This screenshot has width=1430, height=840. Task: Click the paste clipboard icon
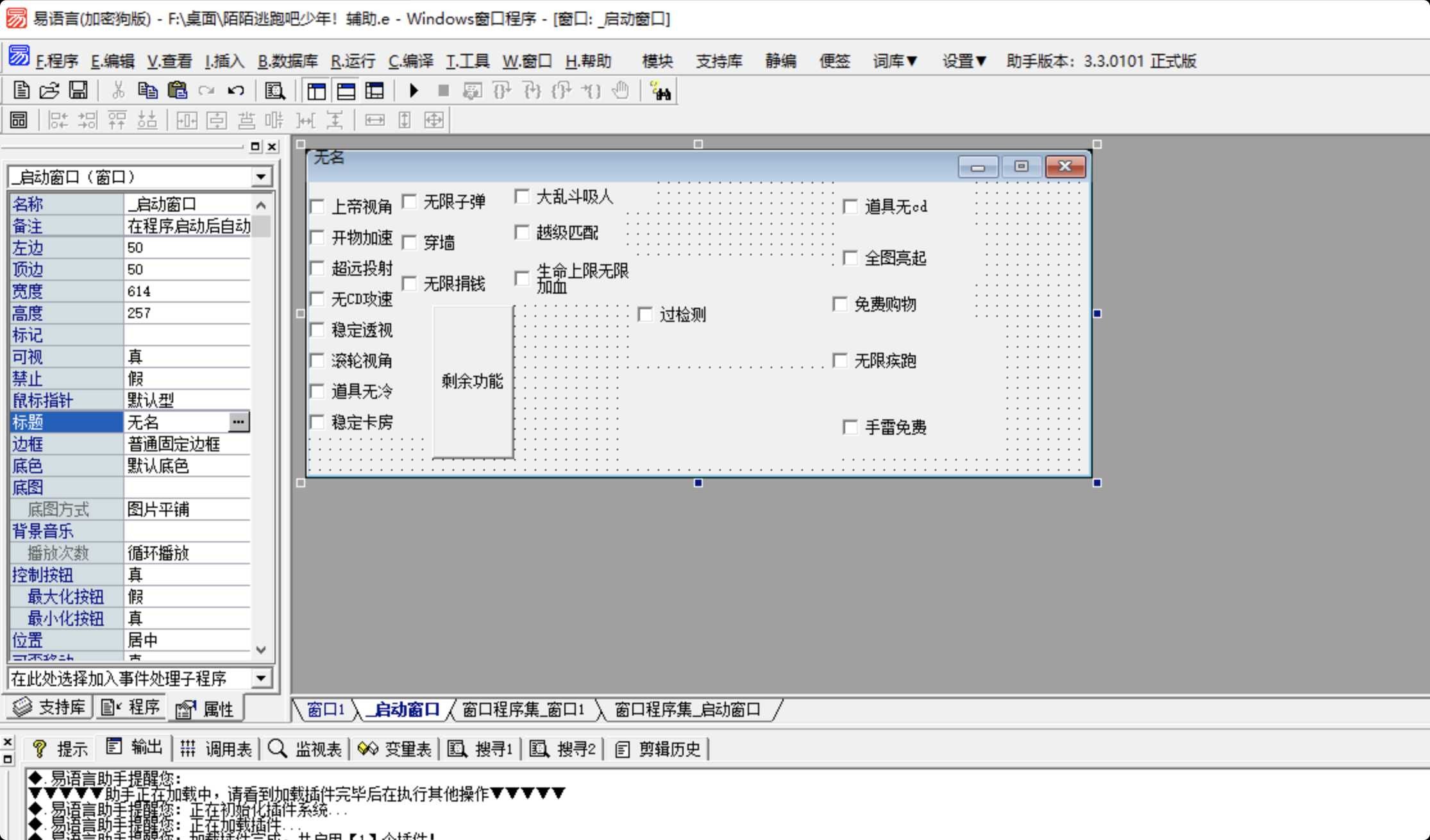point(177,90)
